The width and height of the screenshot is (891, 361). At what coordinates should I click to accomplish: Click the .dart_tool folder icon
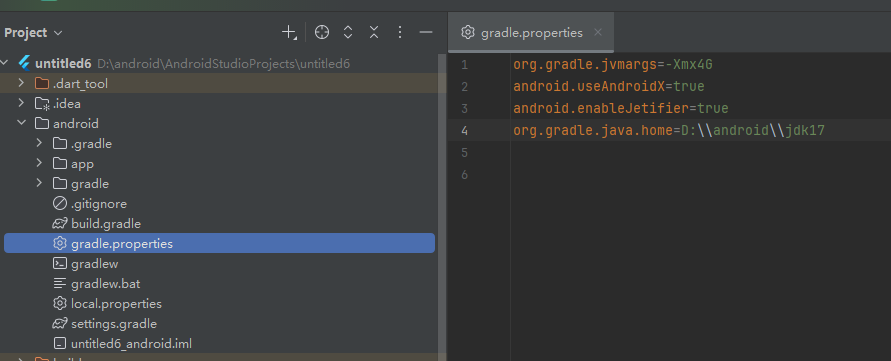pyautogui.click(x=42, y=84)
